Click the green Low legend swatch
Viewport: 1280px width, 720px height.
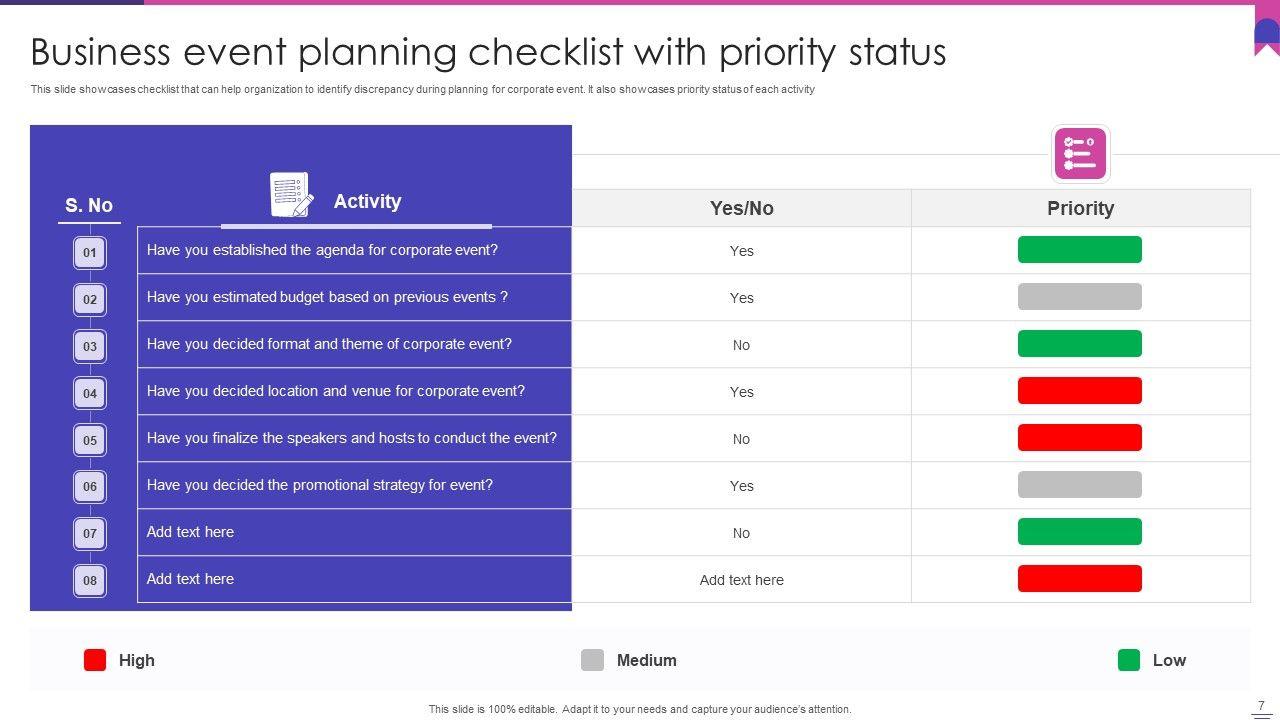1129,660
